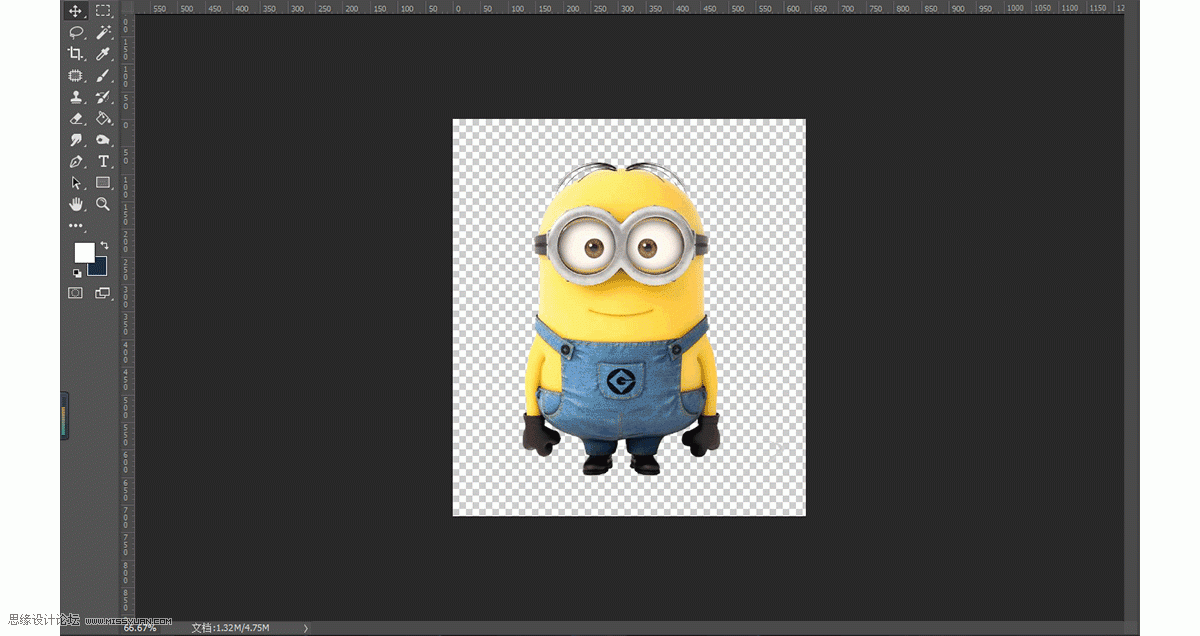This screenshot has height=636, width=1200.
Task: Select the Move tool
Action: 76,11
